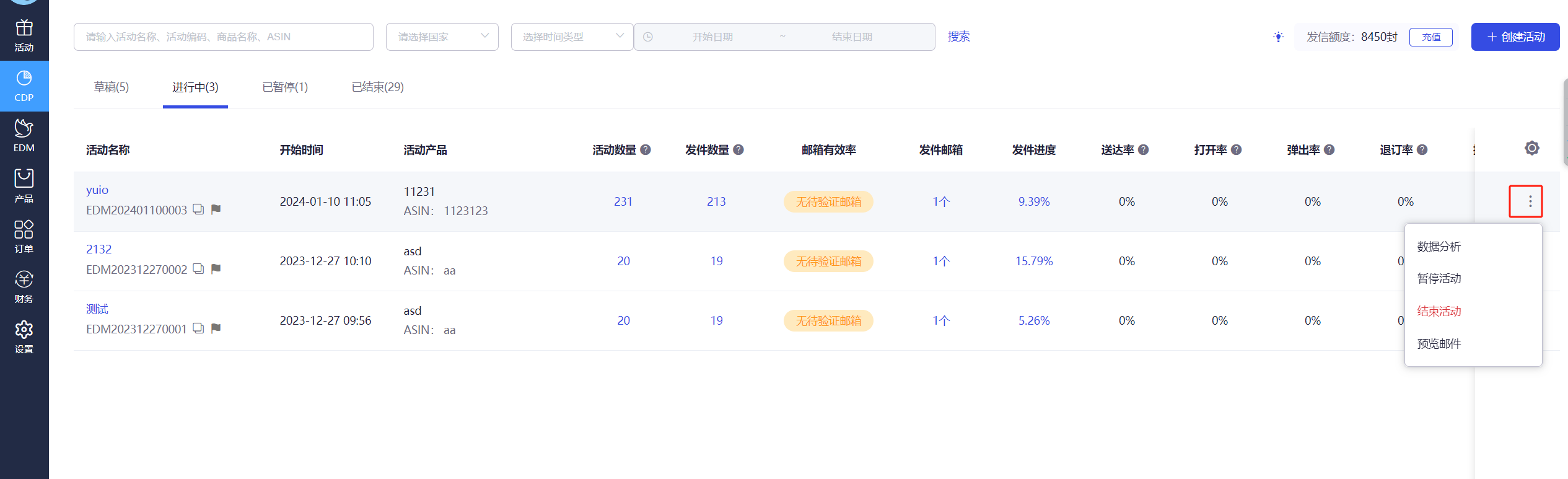
Task: Click 1个 发件邮箱 in 2132 row
Action: click(x=941, y=261)
